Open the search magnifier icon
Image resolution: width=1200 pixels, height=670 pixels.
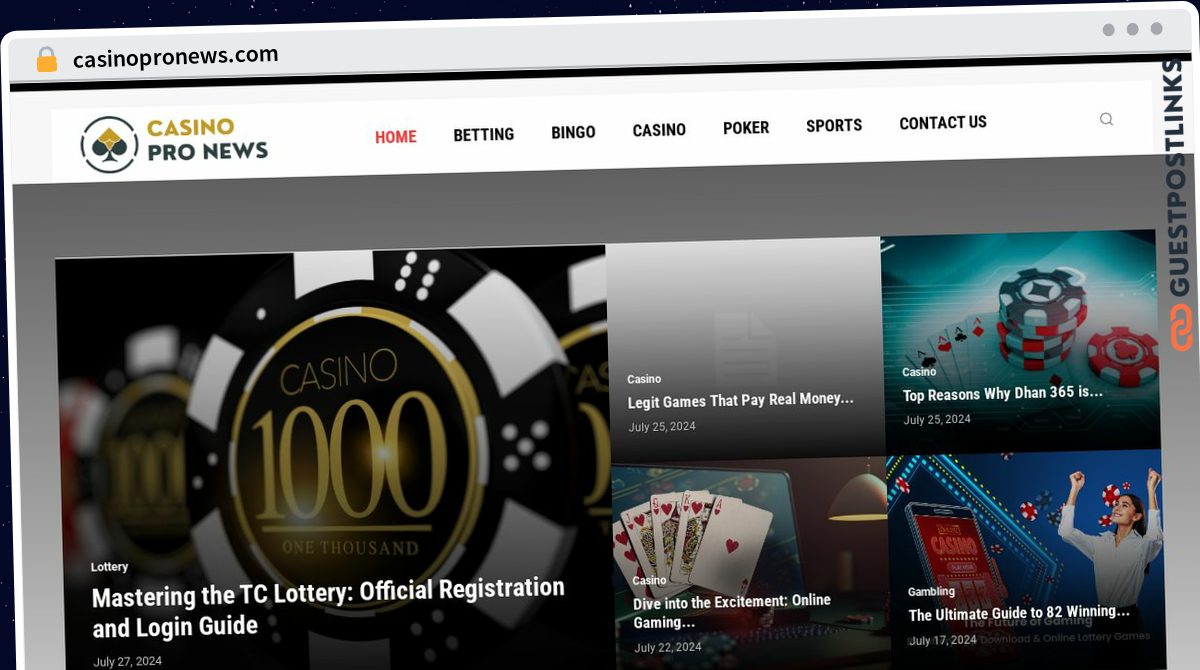pyautogui.click(x=1106, y=119)
